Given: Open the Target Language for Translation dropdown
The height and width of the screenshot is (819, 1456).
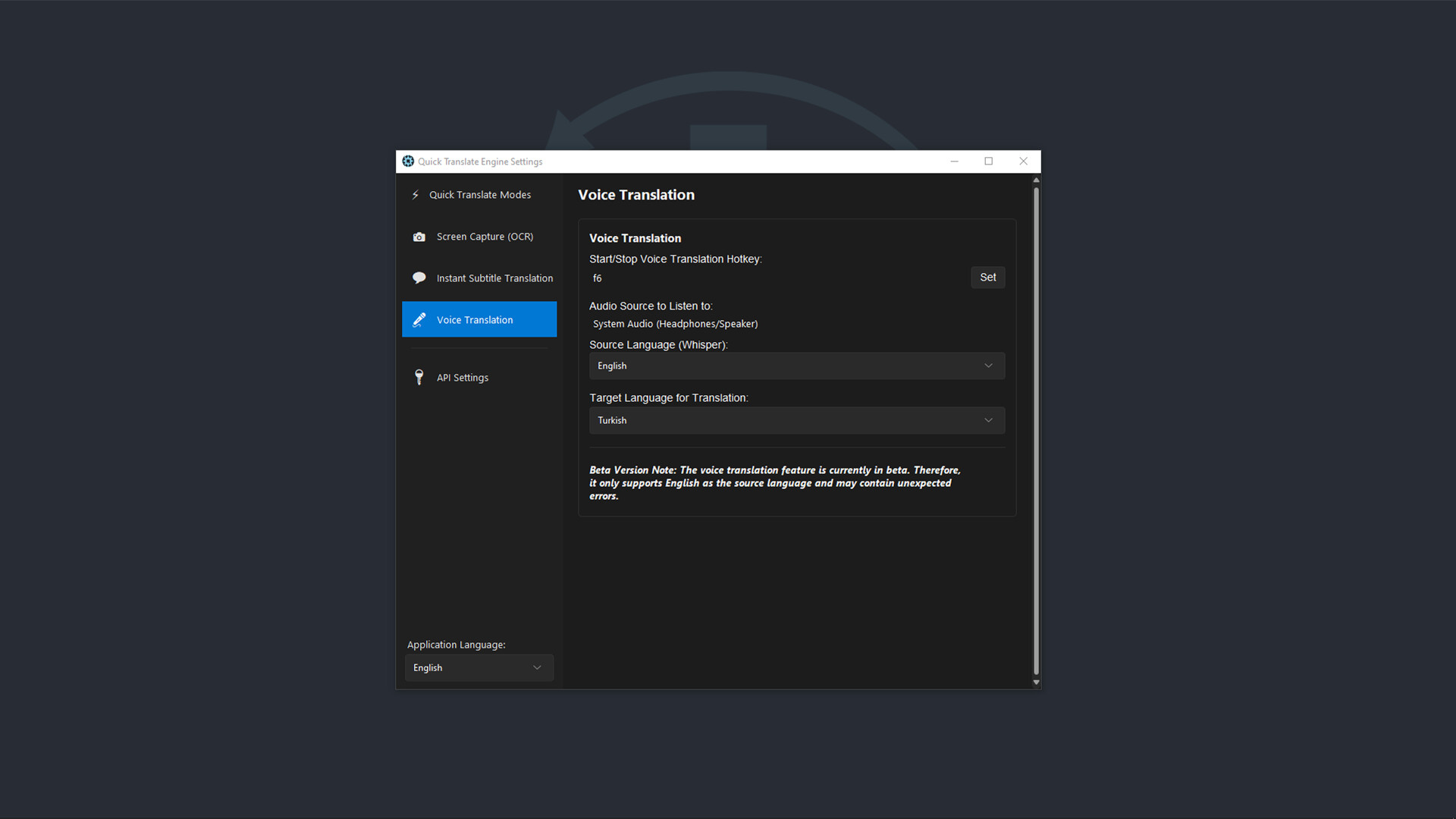Looking at the screenshot, I should point(796,420).
